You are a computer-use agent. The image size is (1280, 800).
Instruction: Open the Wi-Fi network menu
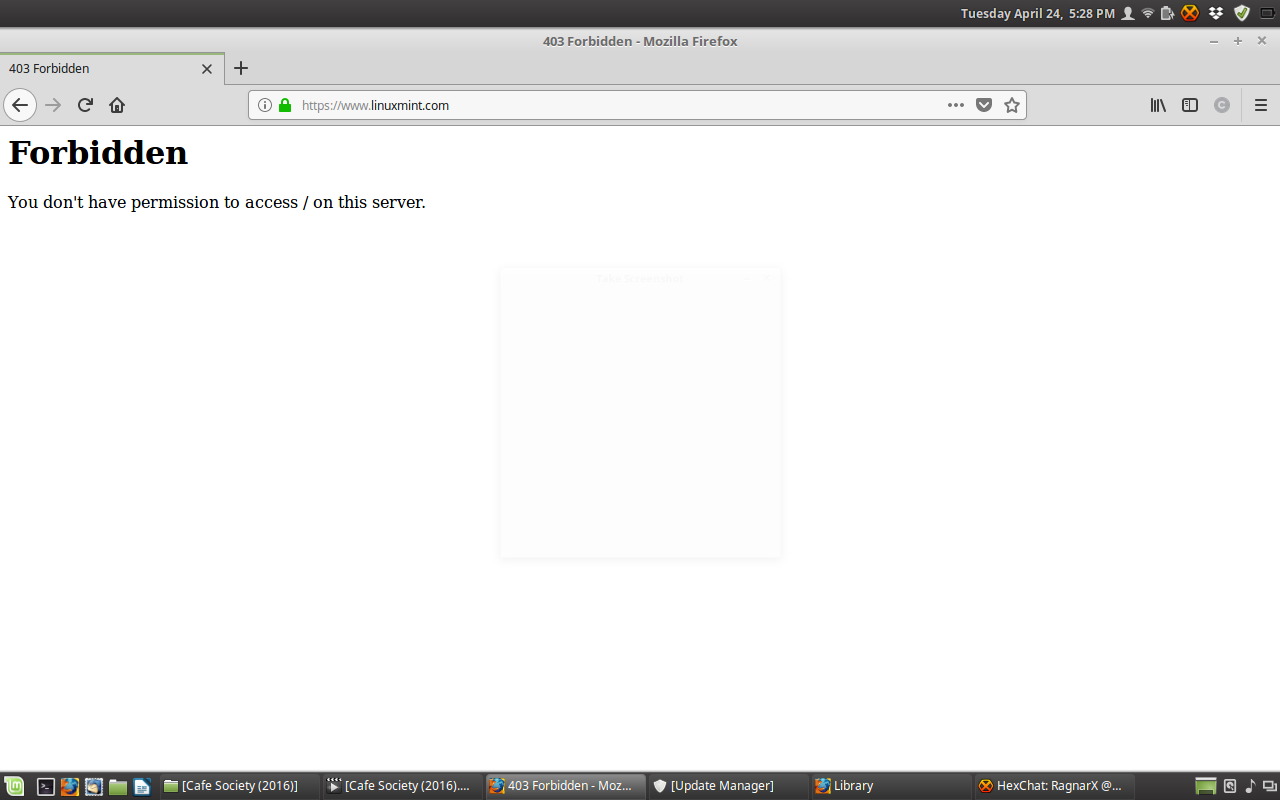(x=1148, y=13)
